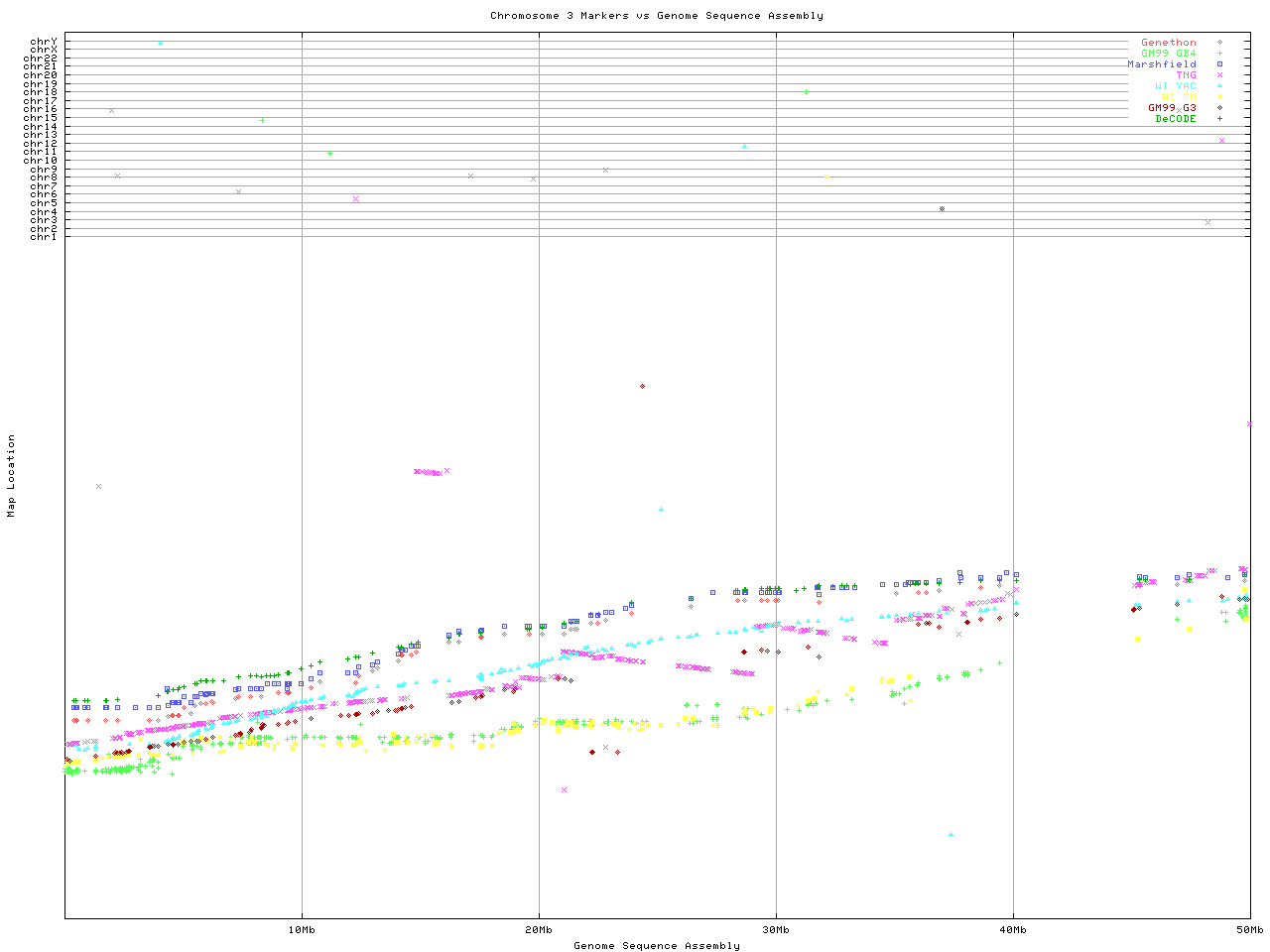Image resolution: width=1270 pixels, height=952 pixels.
Task: Click the Genome Sequence Assembly axis title
Action: (x=656, y=946)
